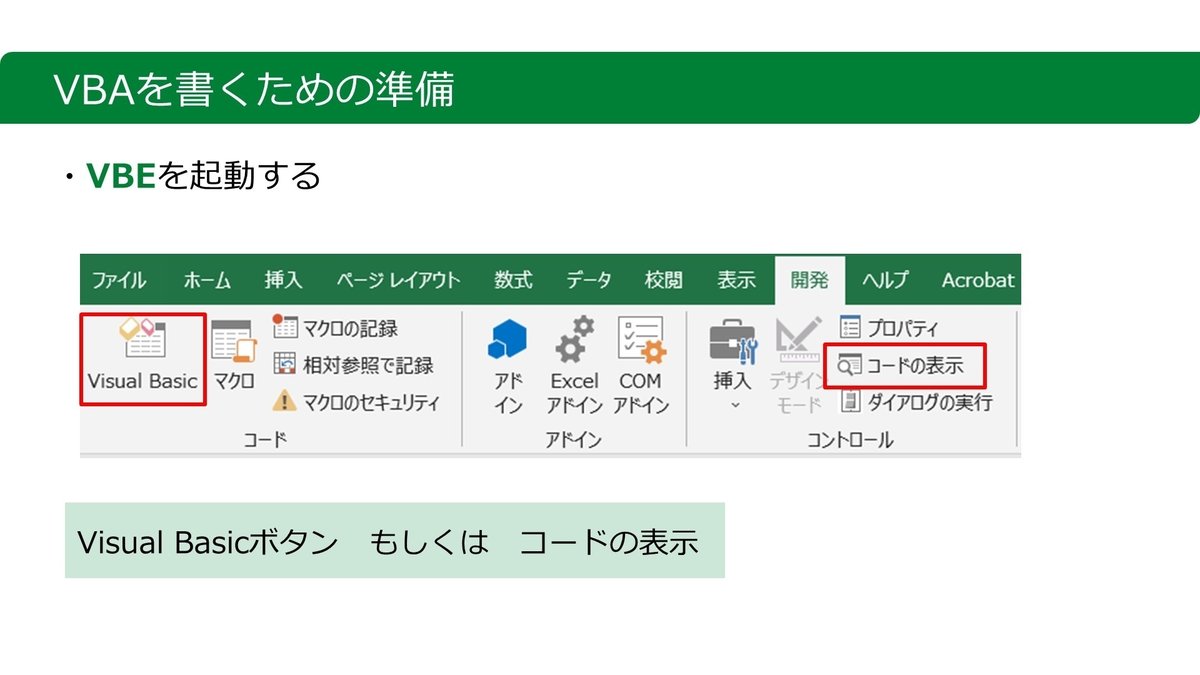Select the 開発 (Developer) tab
This screenshot has height=675, width=1200.
point(810,280)
